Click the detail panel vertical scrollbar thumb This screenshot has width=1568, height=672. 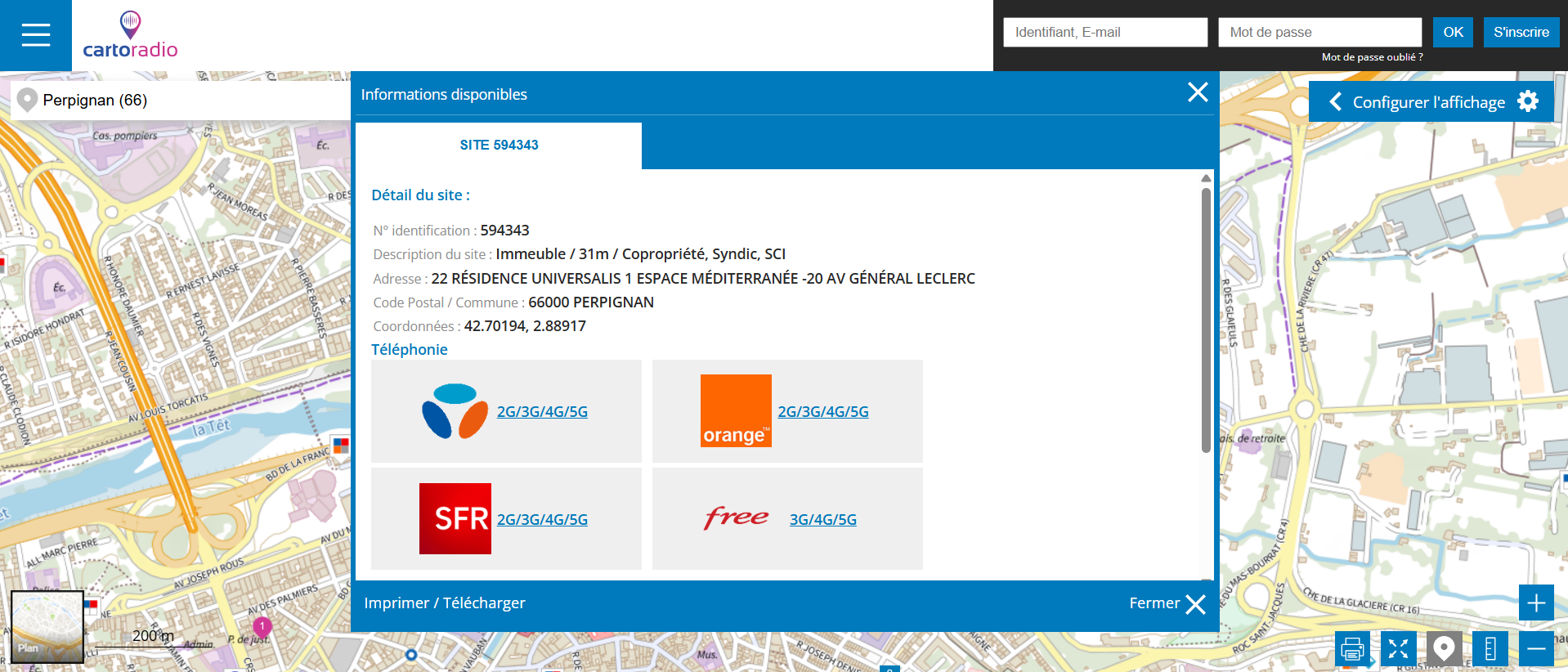pyautogui.click(x=1206, y=320)
